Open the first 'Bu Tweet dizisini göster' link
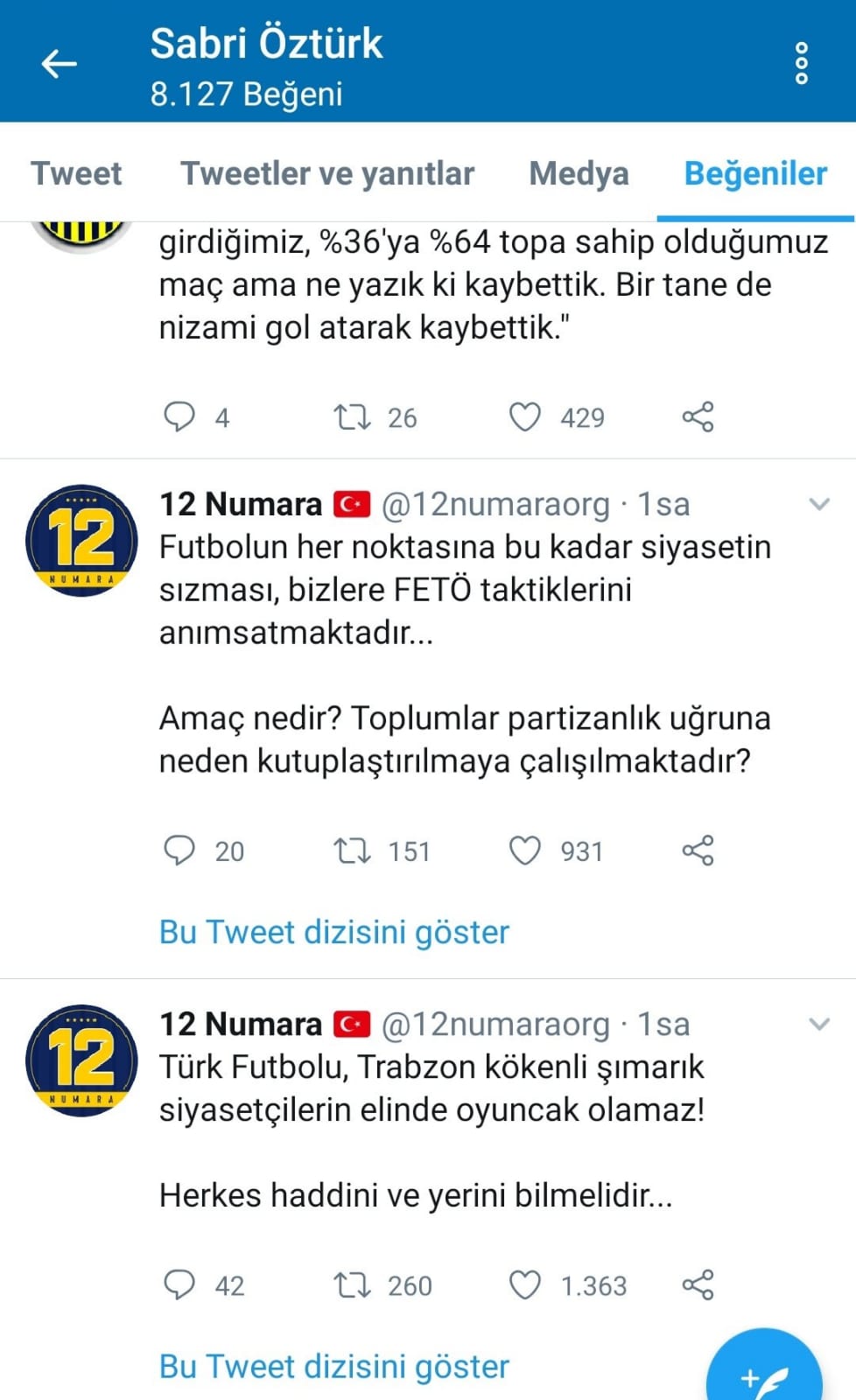The height and width of the screenshot is (1400, 856). 333,931
